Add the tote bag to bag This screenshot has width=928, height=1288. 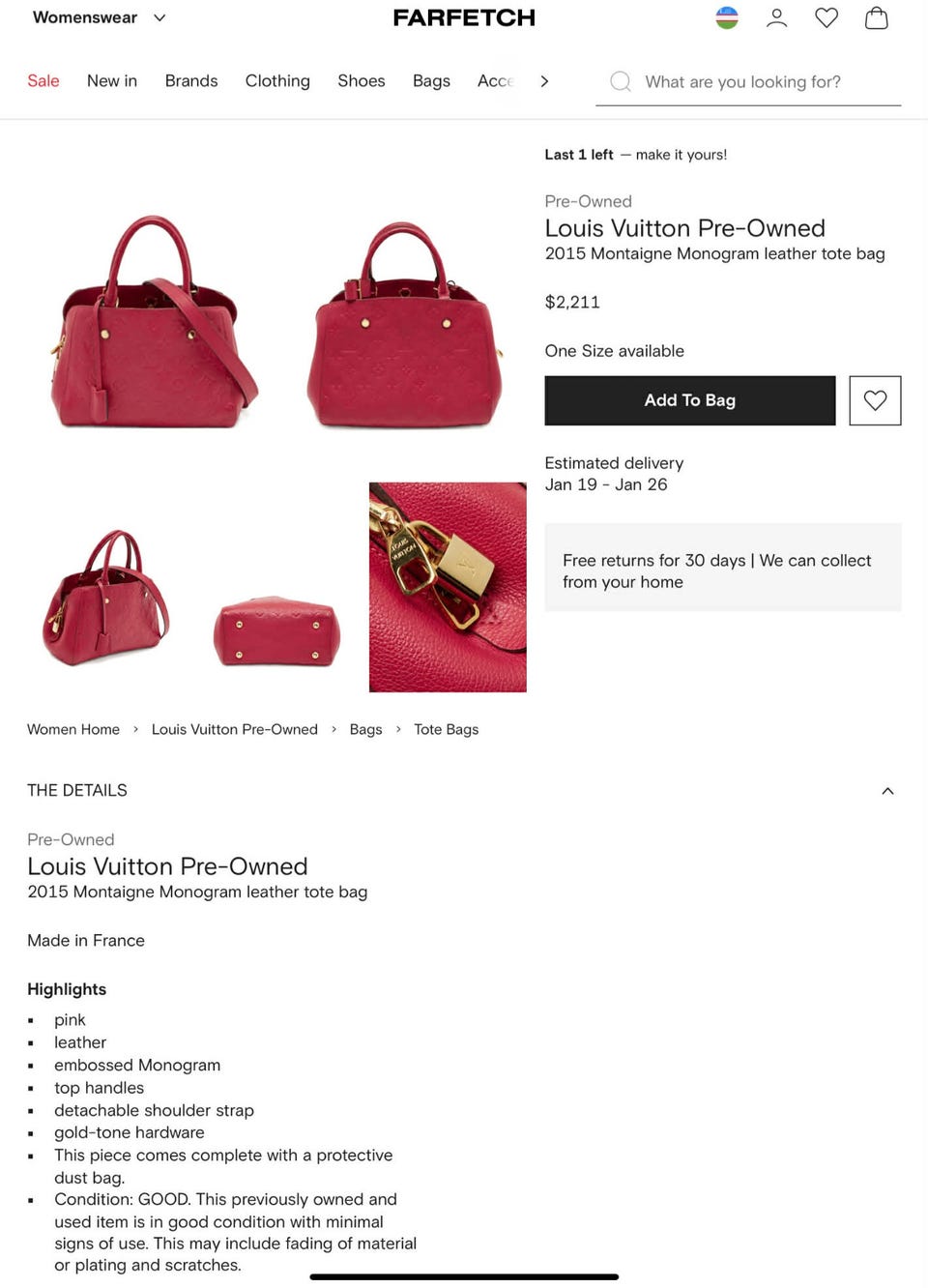pos(690,400)
